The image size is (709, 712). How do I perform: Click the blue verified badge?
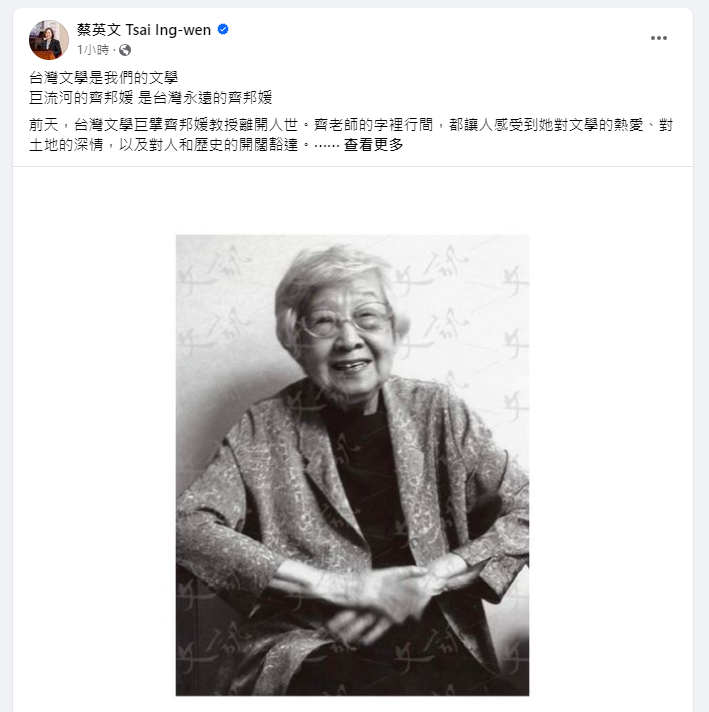pyautogui.click(x=223, y=30)
